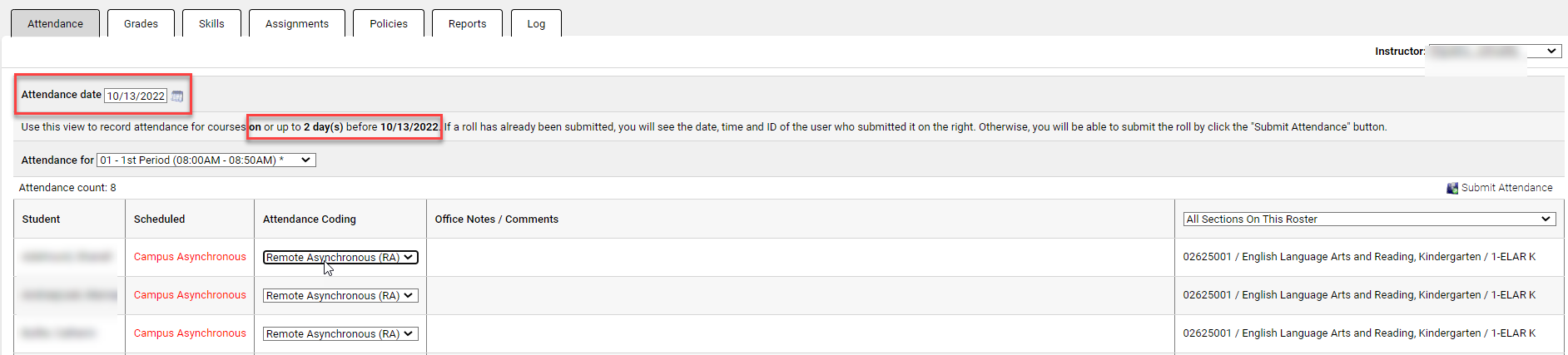
Task: Open the Reports tab
Action: tap(467, 24)
